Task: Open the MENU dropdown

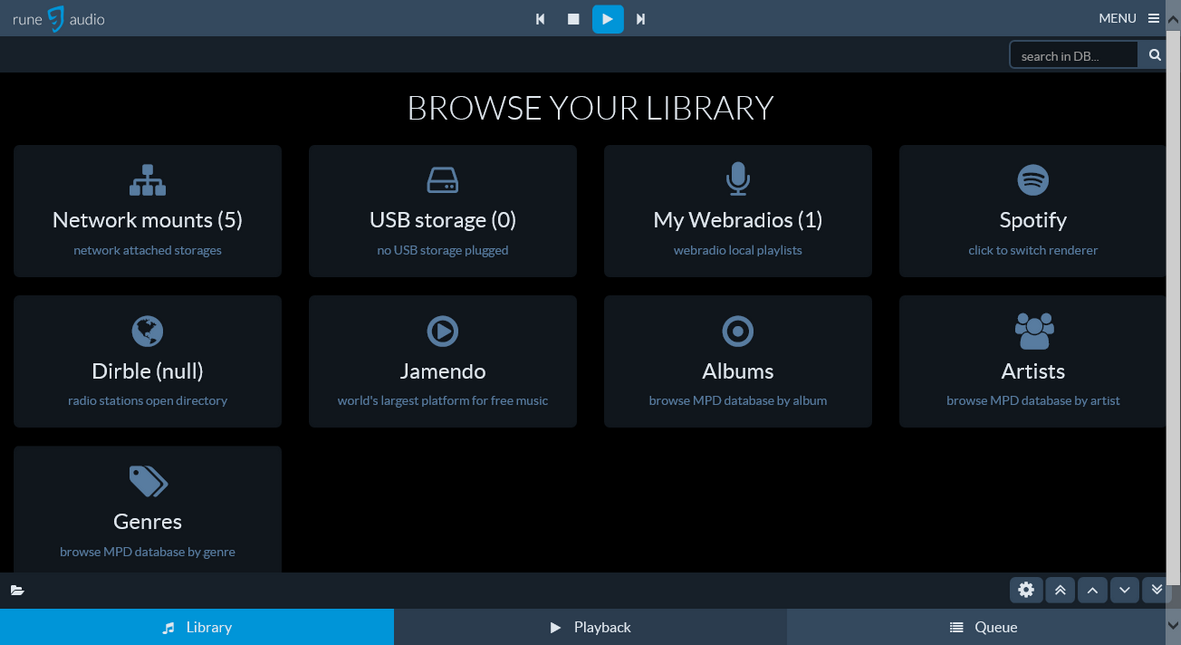Action: [x=1128, y=18]
